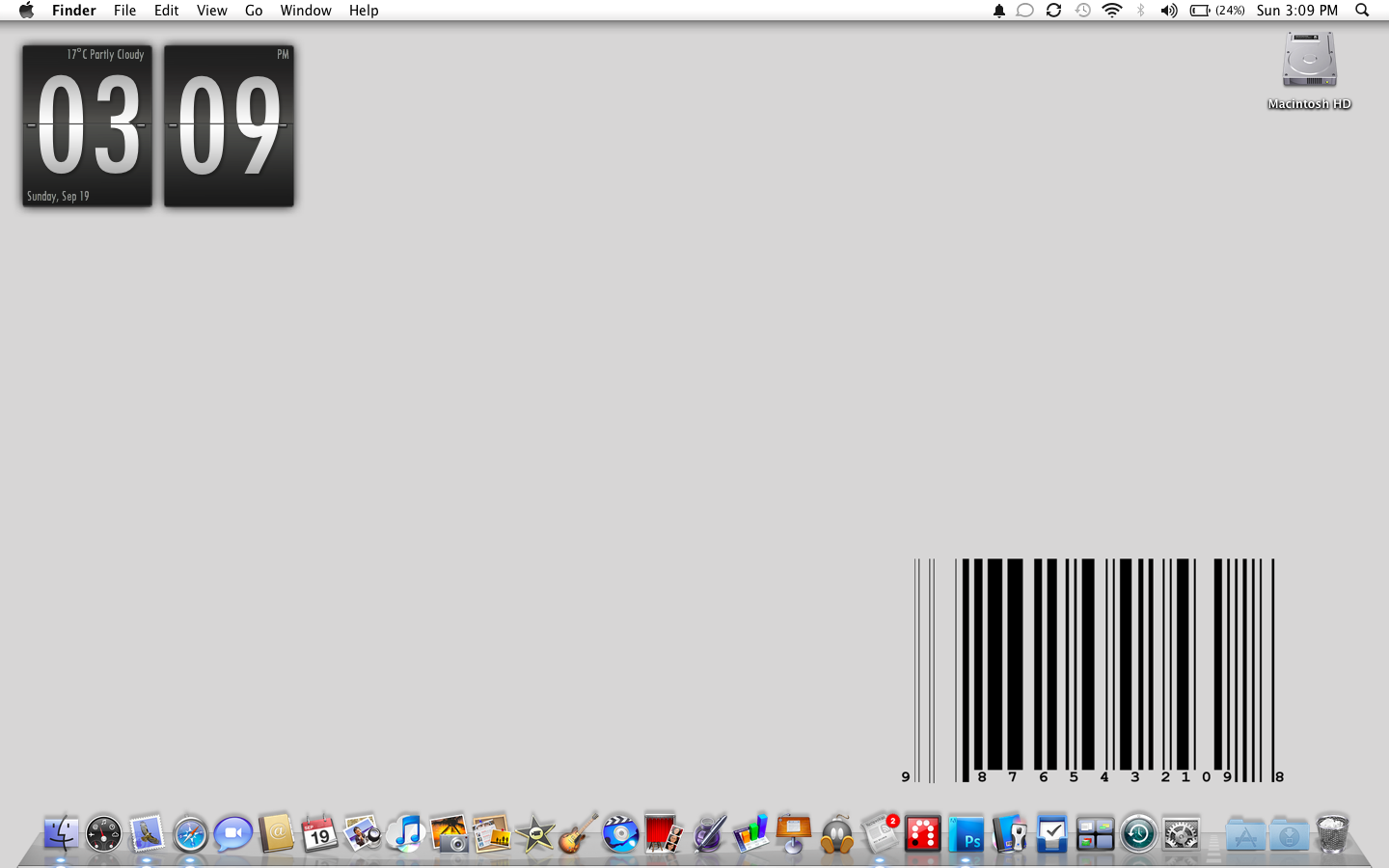Open the File menu
Image resolution: width=1389 pixels, height=868 pixels.
coord(124,11)
